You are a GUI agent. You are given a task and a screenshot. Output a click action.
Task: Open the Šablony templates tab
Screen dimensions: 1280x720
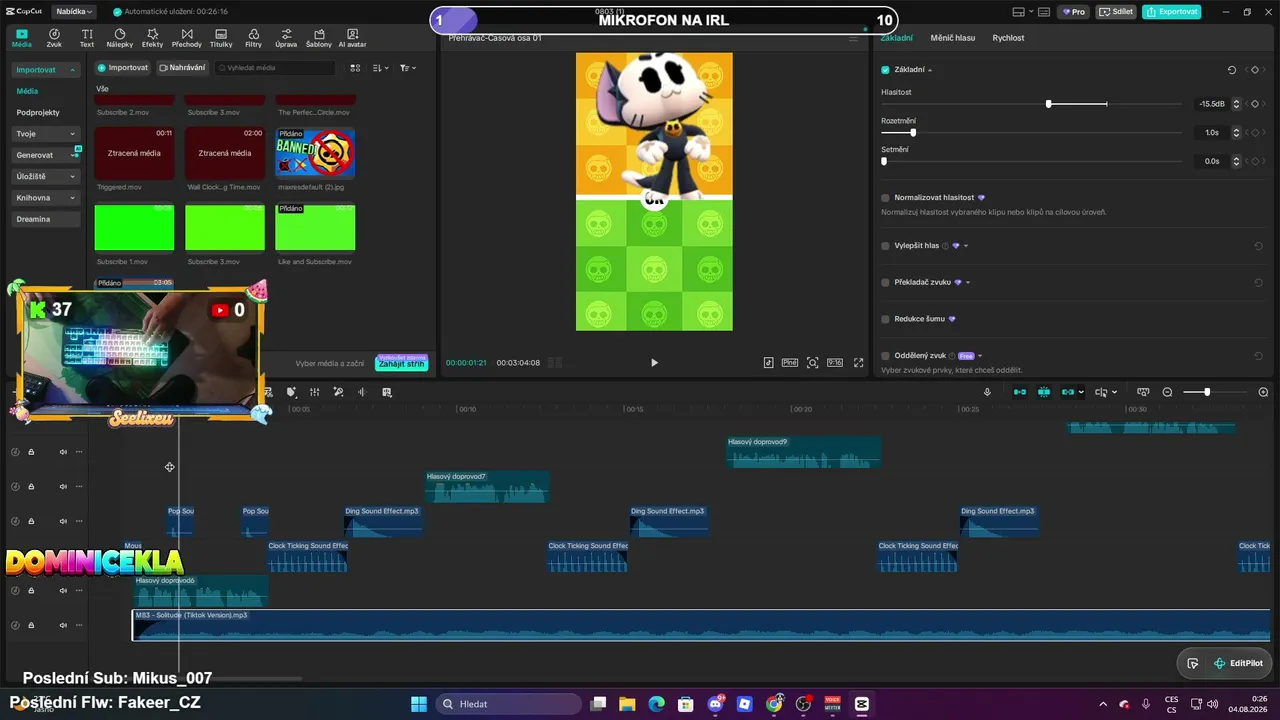click(x=319, y=38)
